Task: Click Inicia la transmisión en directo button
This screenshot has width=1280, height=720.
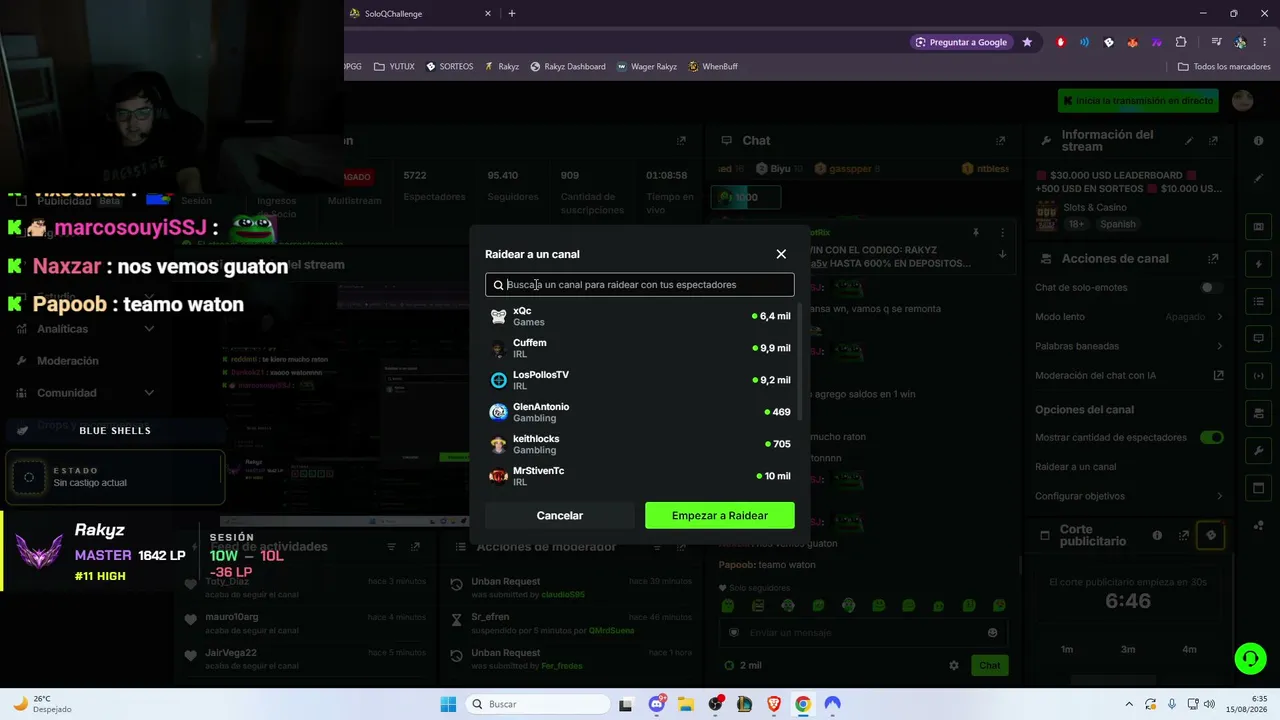Action: (1138, 101)
